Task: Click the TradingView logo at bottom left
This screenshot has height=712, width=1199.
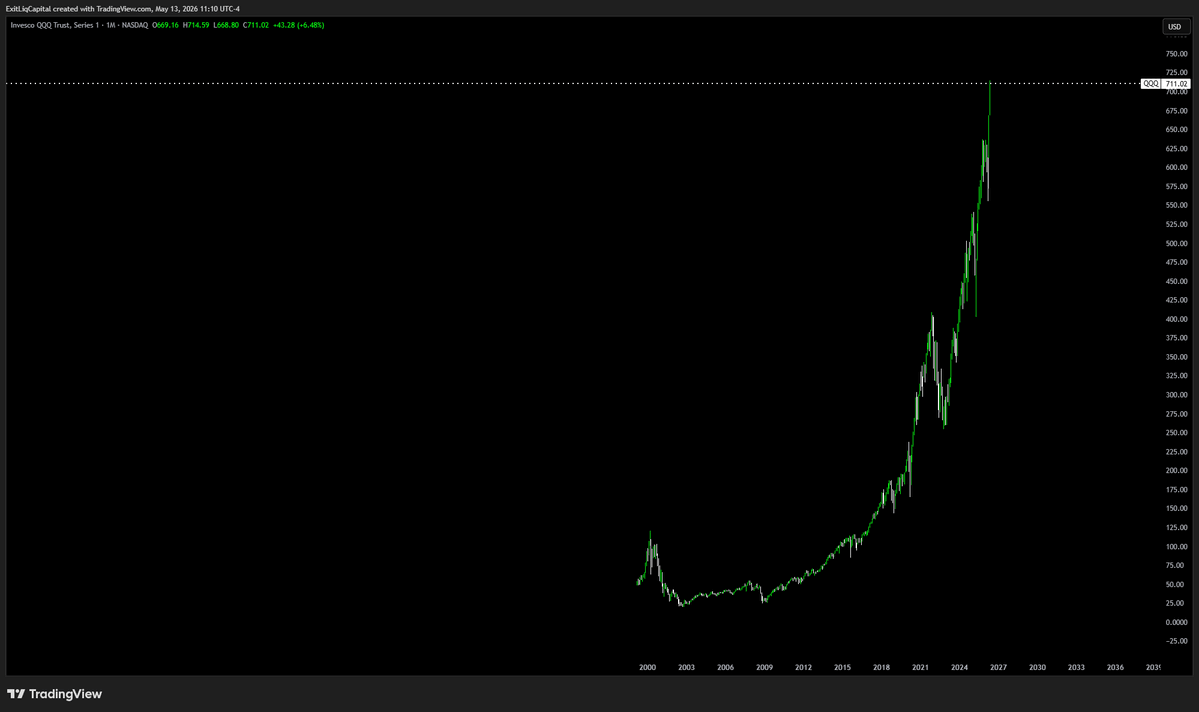Action: 54,694
